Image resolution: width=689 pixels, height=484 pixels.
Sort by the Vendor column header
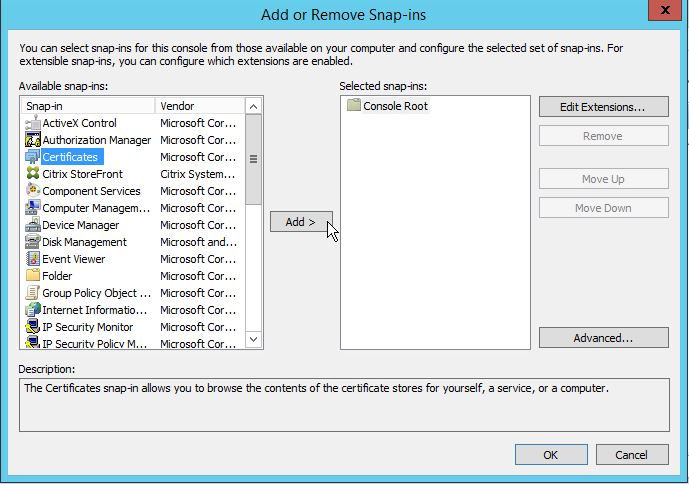tap(200, 106)
